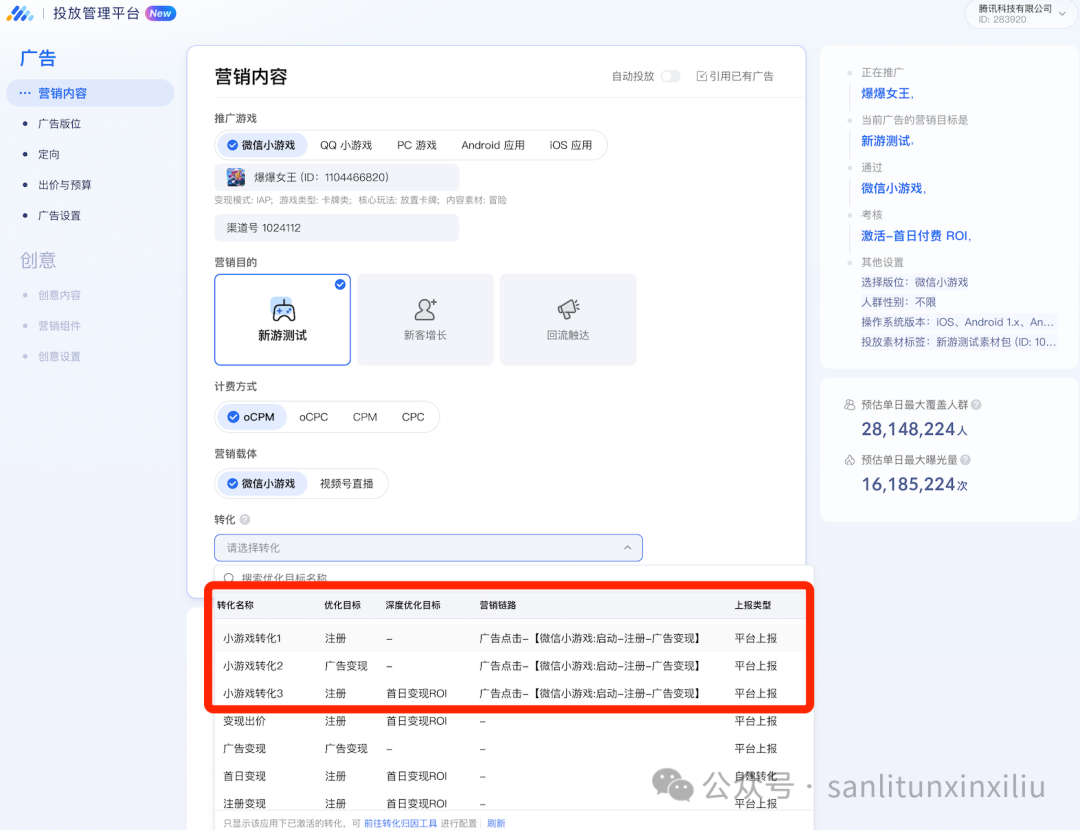The image size is (1080, 830).
Task: Click the 爆爆女王 link in summary
Action: coord(886,94)
